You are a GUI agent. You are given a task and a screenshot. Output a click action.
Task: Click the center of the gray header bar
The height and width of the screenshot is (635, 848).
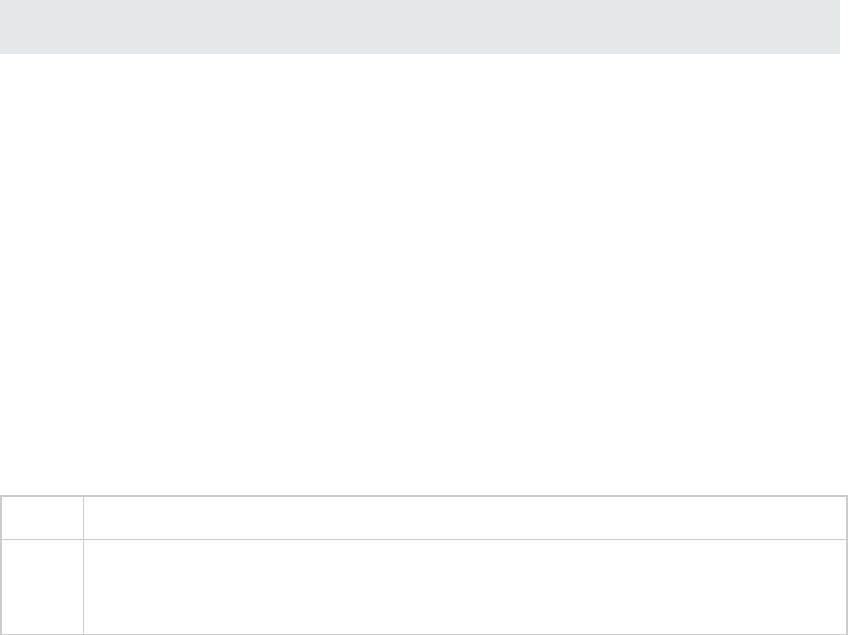coord(420,26)
